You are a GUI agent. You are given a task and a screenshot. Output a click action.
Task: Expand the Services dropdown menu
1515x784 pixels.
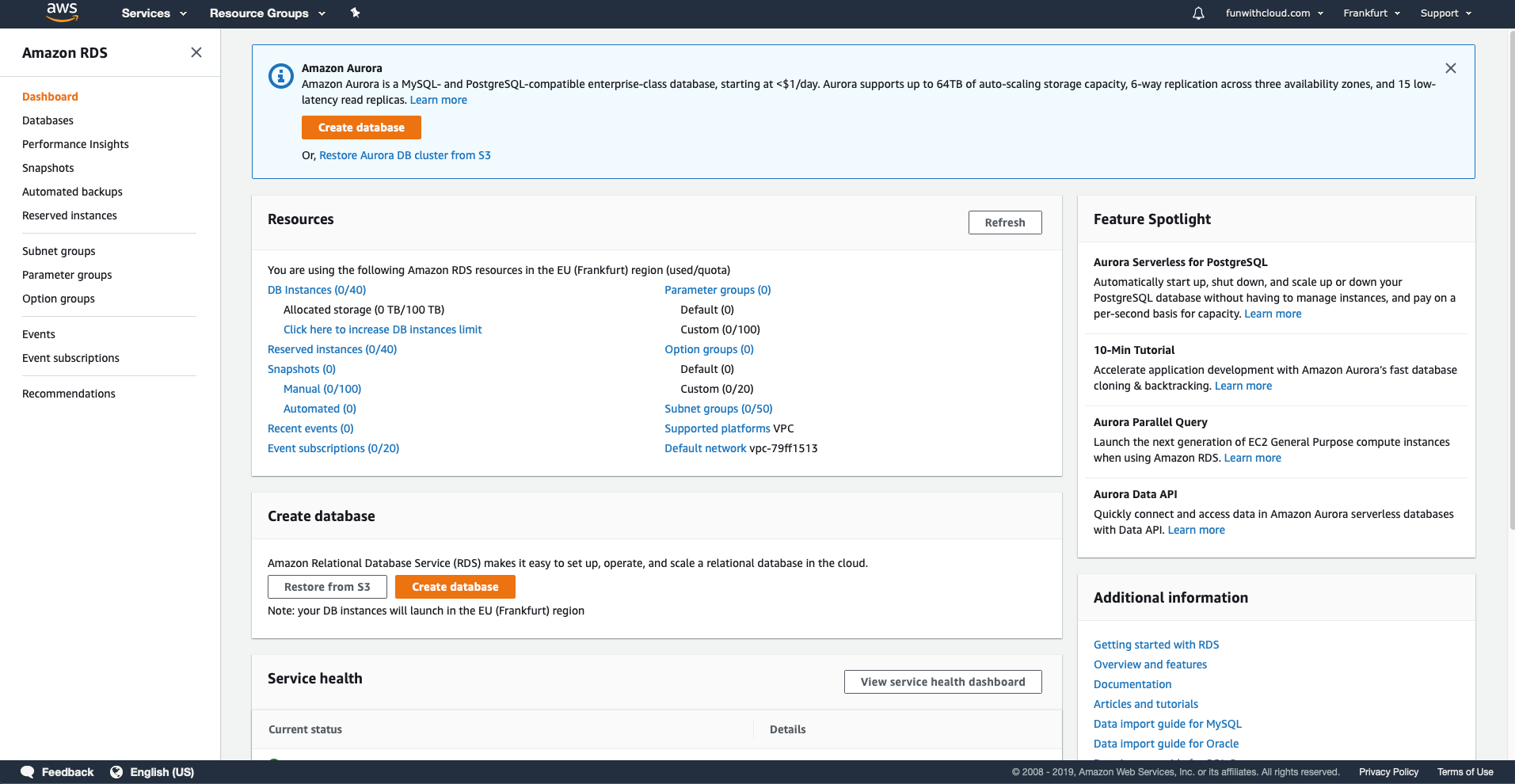point(154,13)
